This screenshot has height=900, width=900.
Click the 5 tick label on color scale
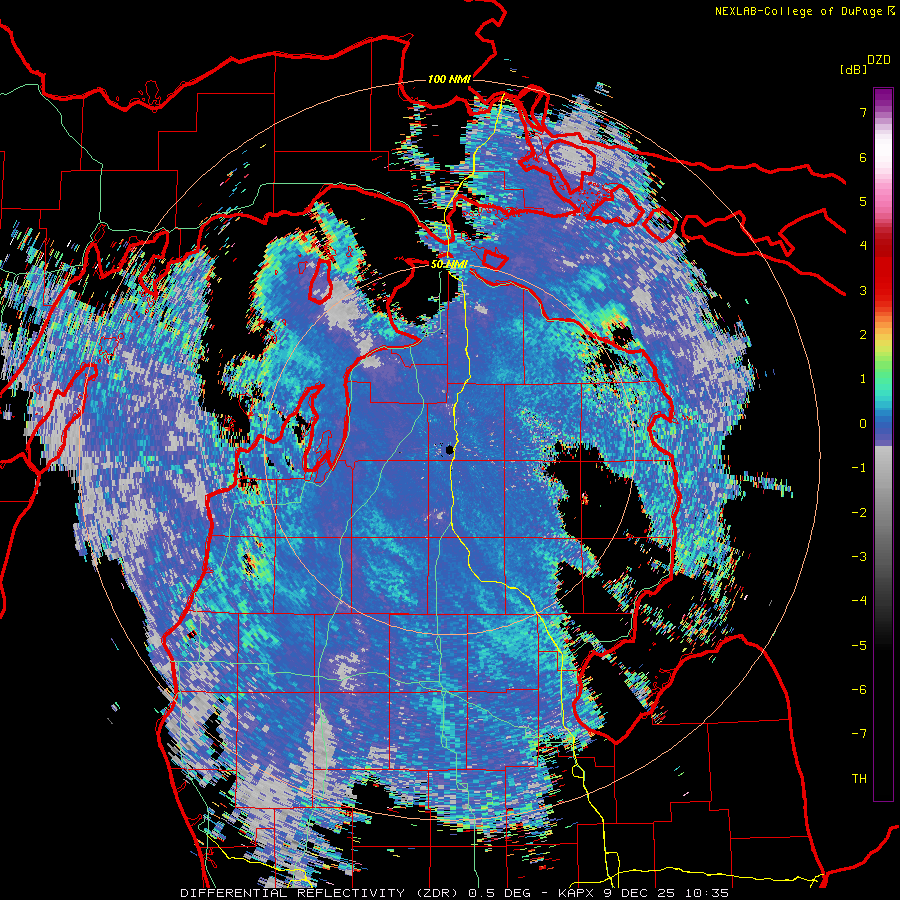coord(863,201)
